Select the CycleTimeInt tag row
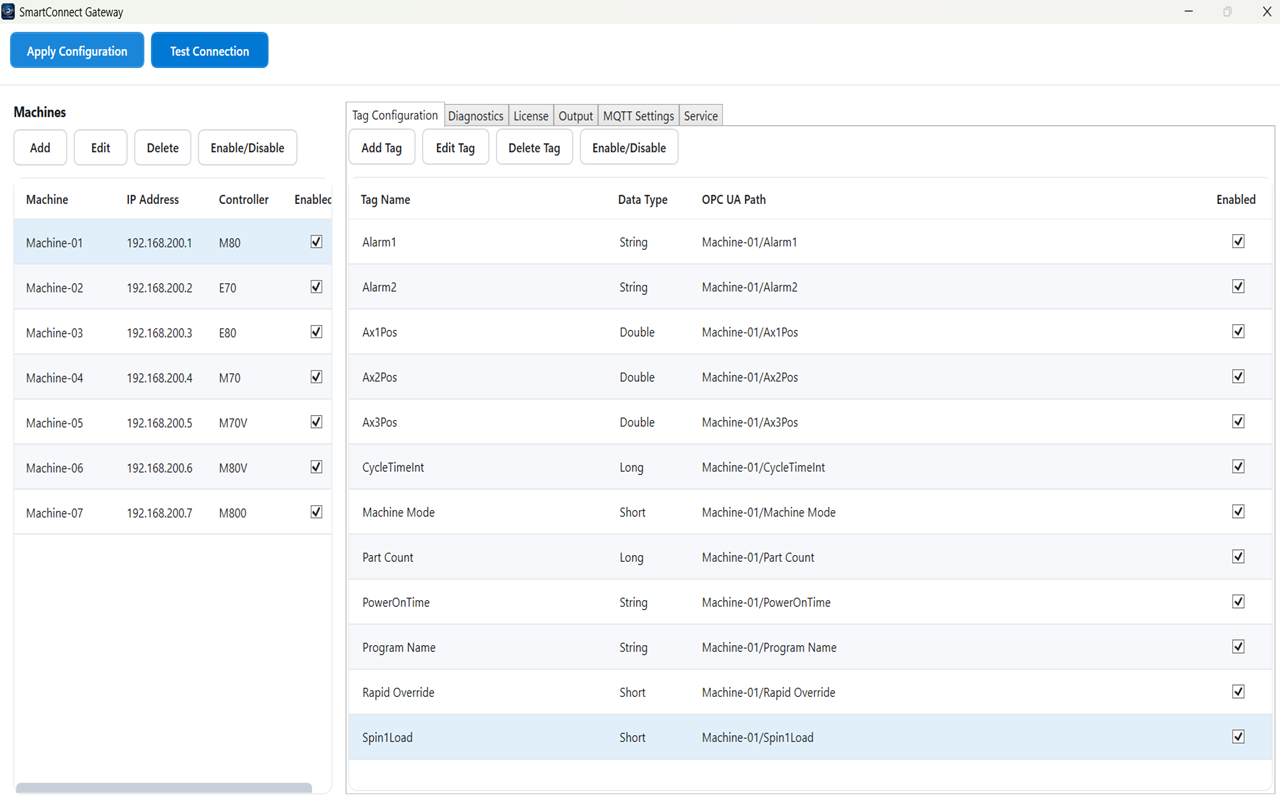Screen dimensions: 1280x800 [809, 467]
